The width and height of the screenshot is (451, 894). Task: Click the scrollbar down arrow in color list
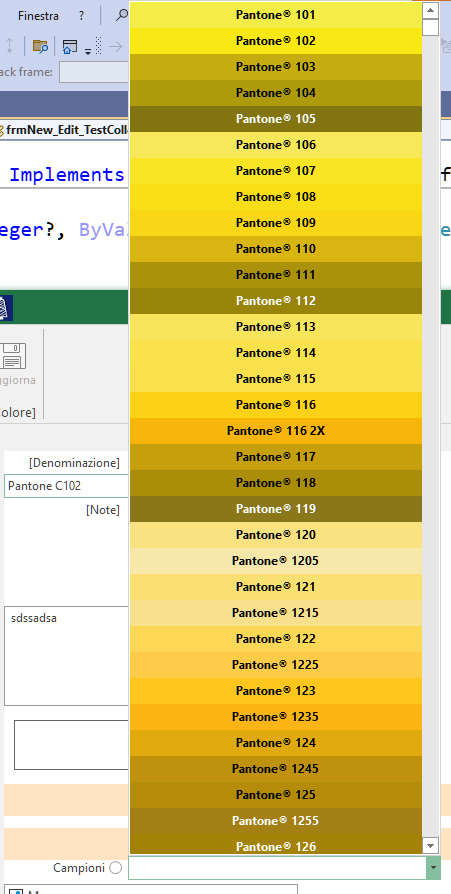point(430,846)
